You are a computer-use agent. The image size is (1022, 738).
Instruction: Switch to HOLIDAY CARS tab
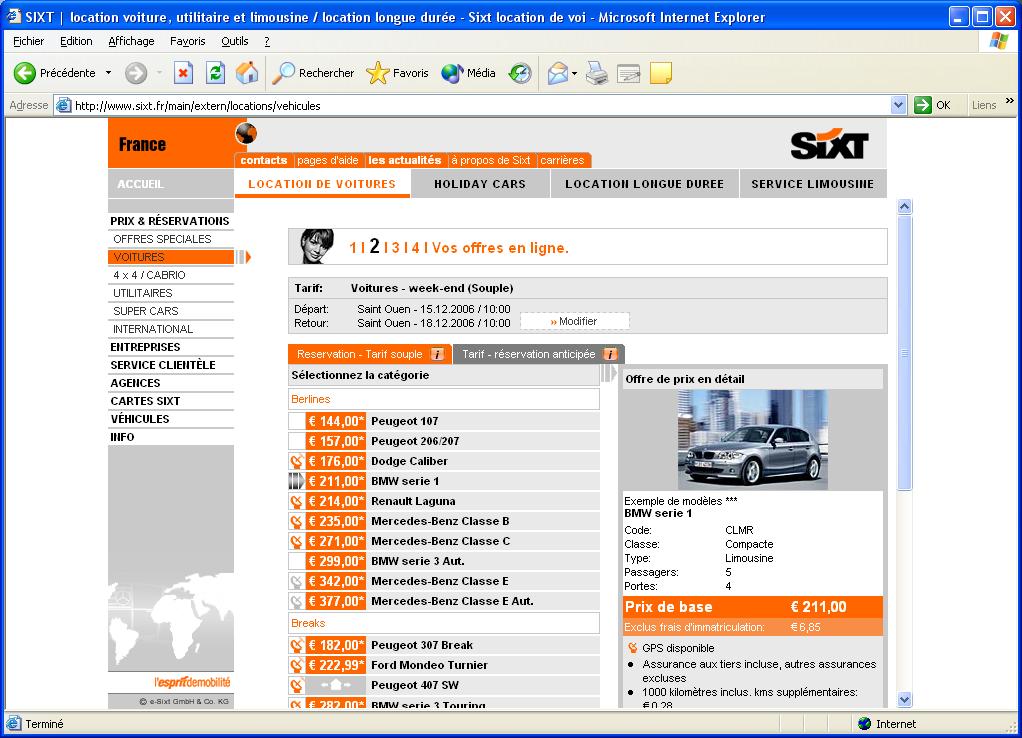pos(480,184)
